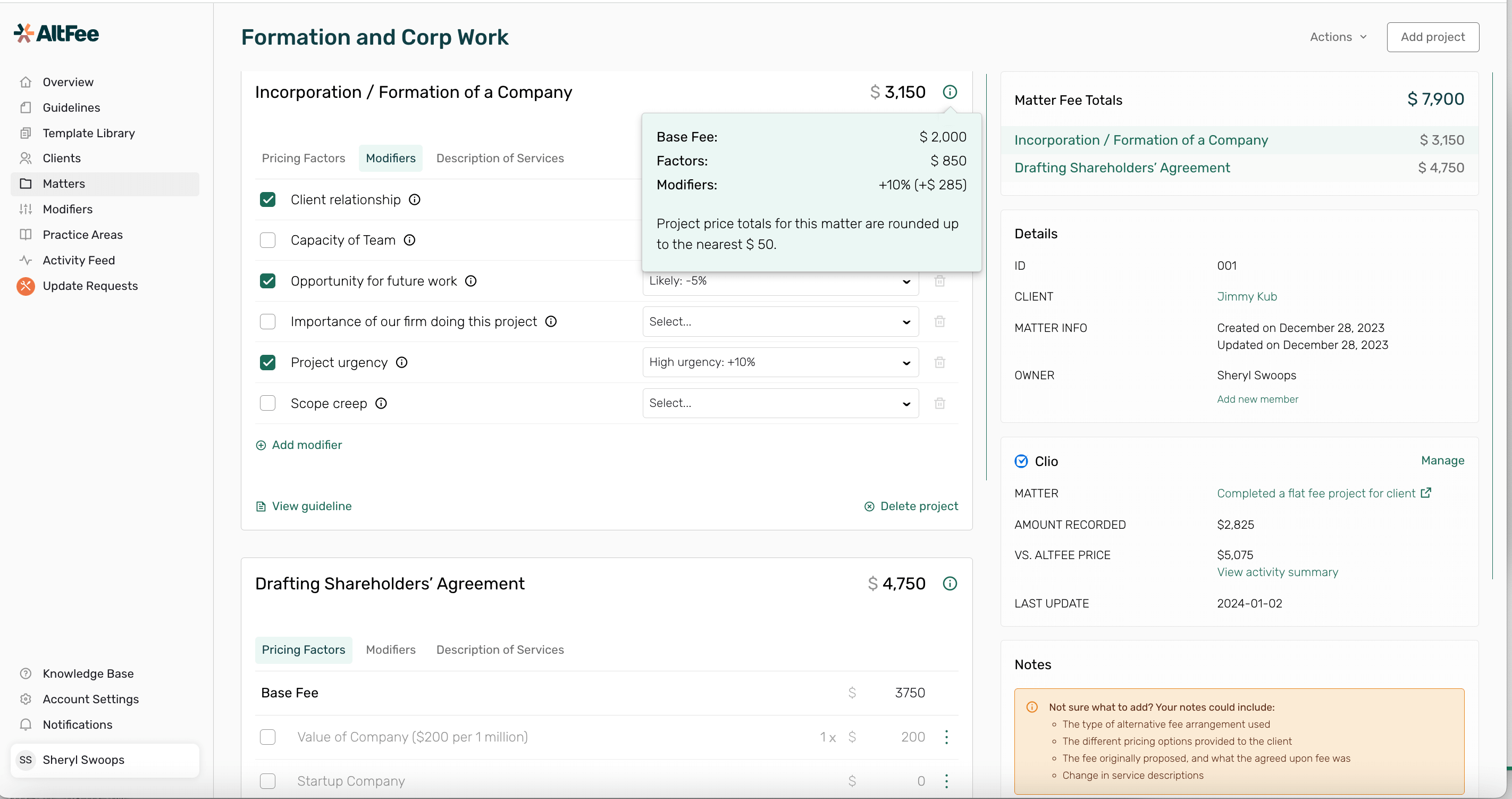Click the info icon beside the $4,750 price
1512x799 pixels.
950,584
